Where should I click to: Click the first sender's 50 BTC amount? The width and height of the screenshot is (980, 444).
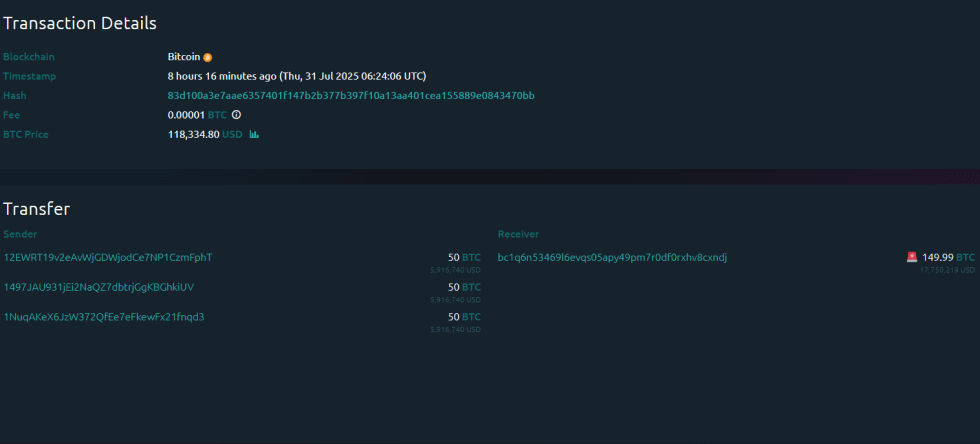464,258
